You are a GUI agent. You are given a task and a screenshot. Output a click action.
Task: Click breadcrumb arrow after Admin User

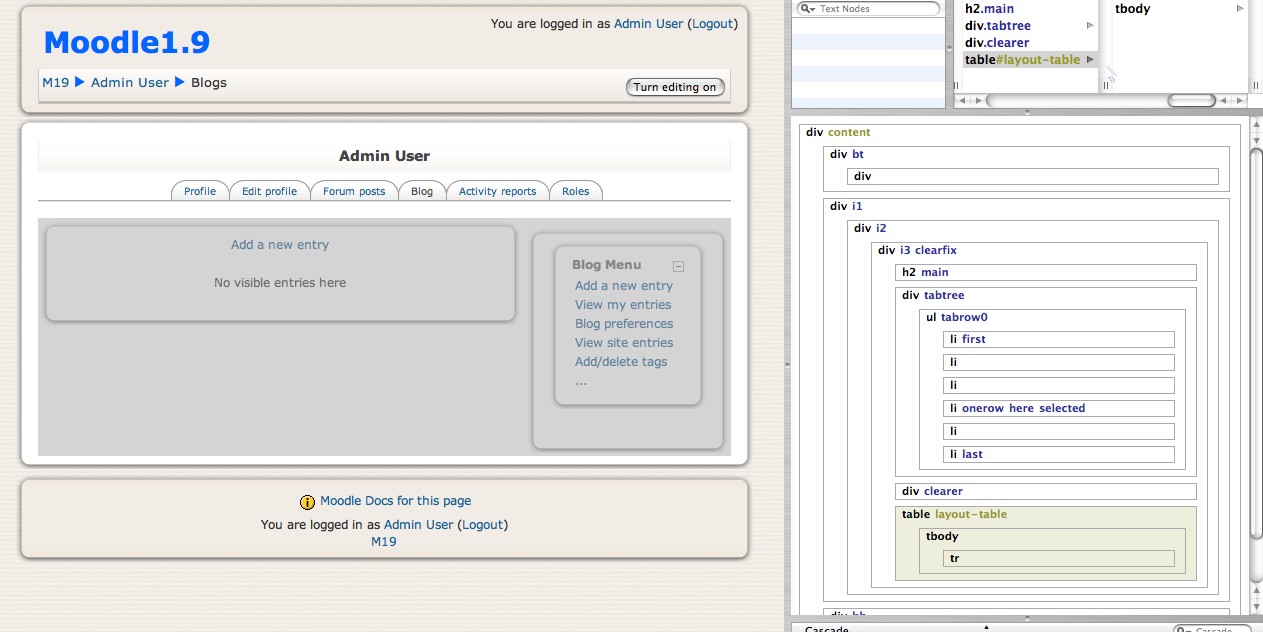[180, 82]
